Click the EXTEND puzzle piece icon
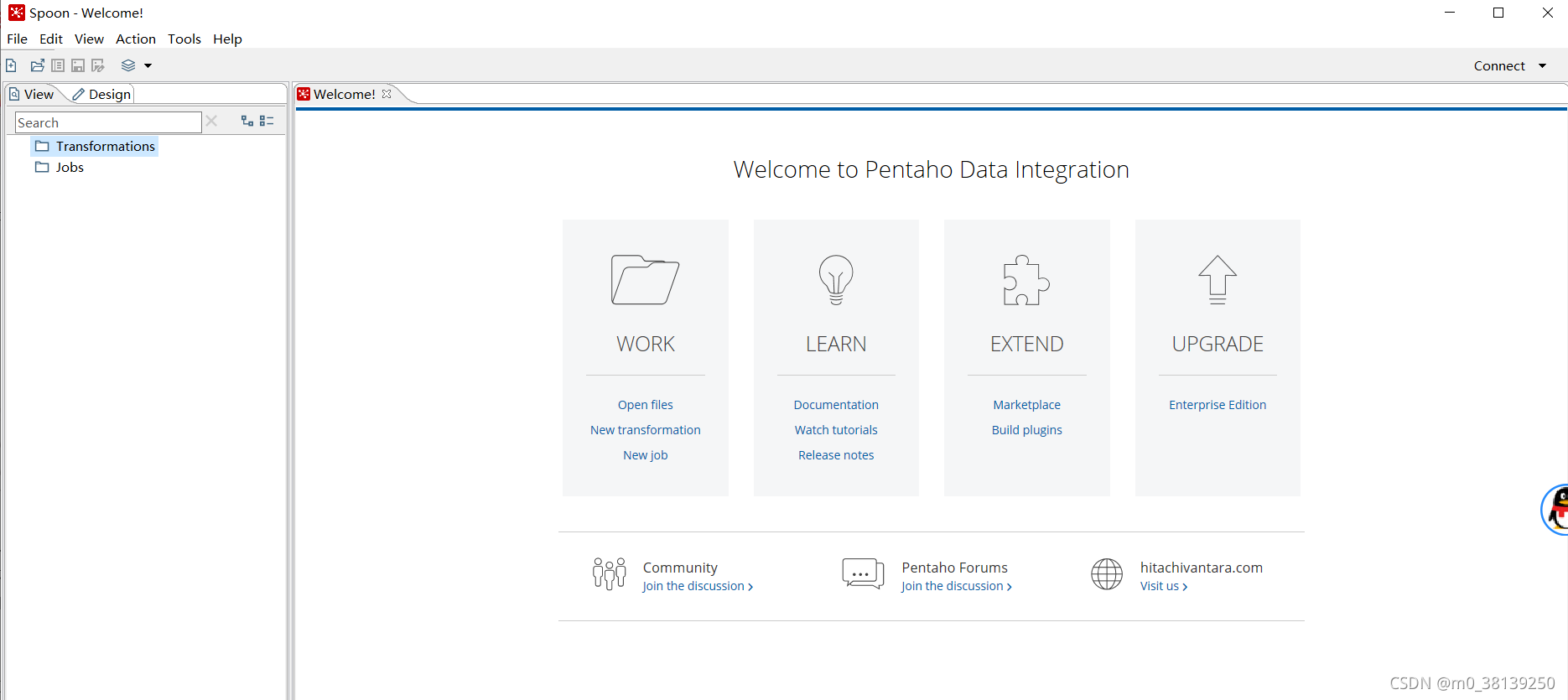Viewport: 1568px width, 700px height. tap(1026, 279)
